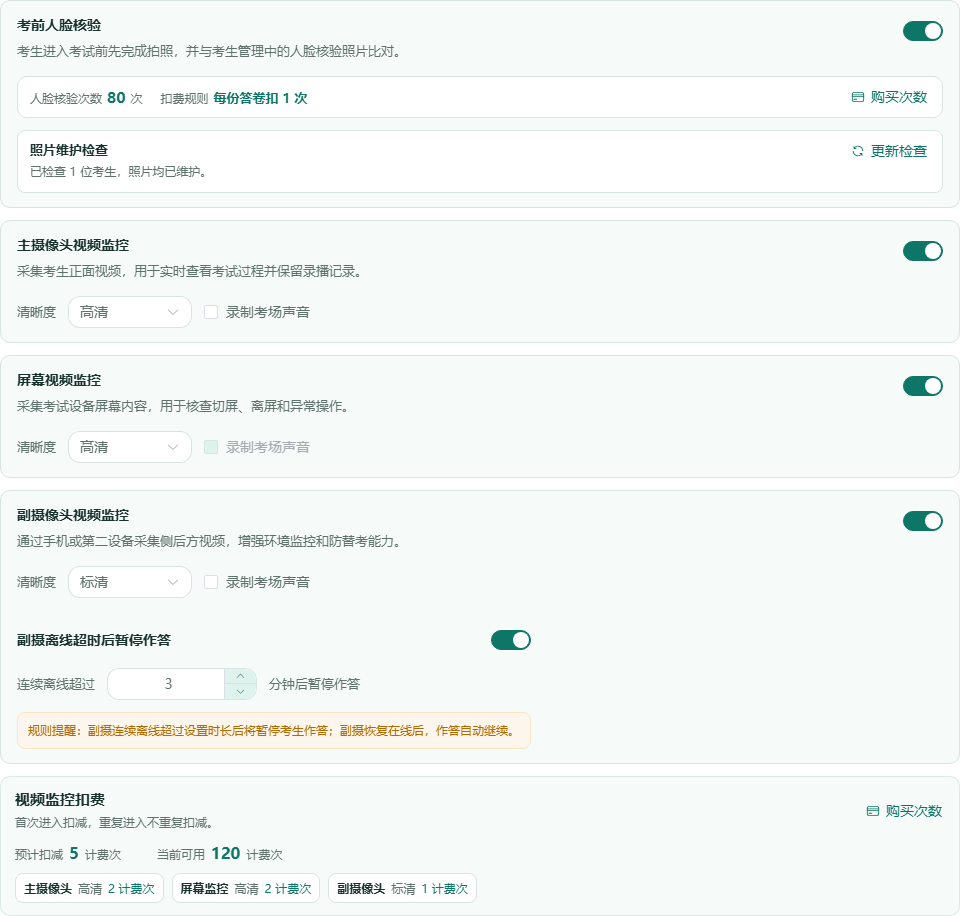Screen dimensions: 960x917
Task: Click the card icon beside the face verification 购买次数 link
Action: click(x=858, y=97)
